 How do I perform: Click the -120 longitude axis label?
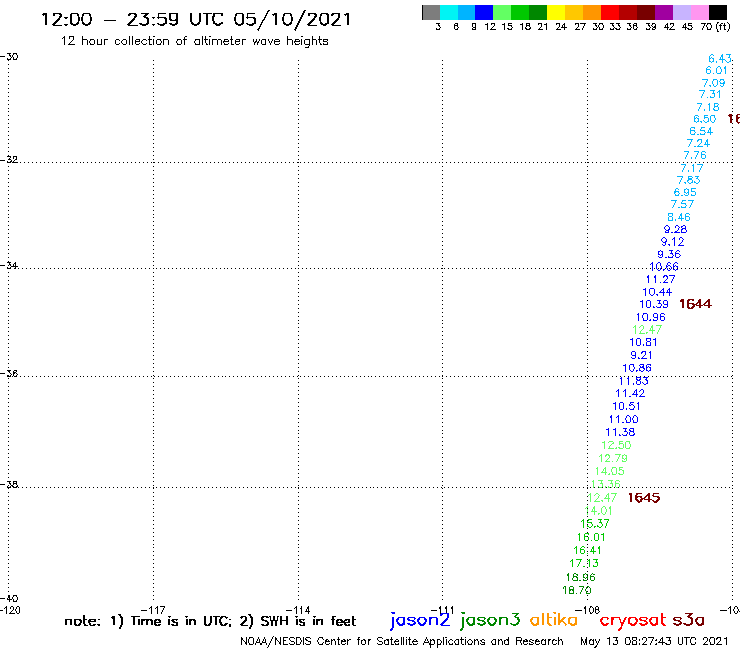[x=10, y=610]
